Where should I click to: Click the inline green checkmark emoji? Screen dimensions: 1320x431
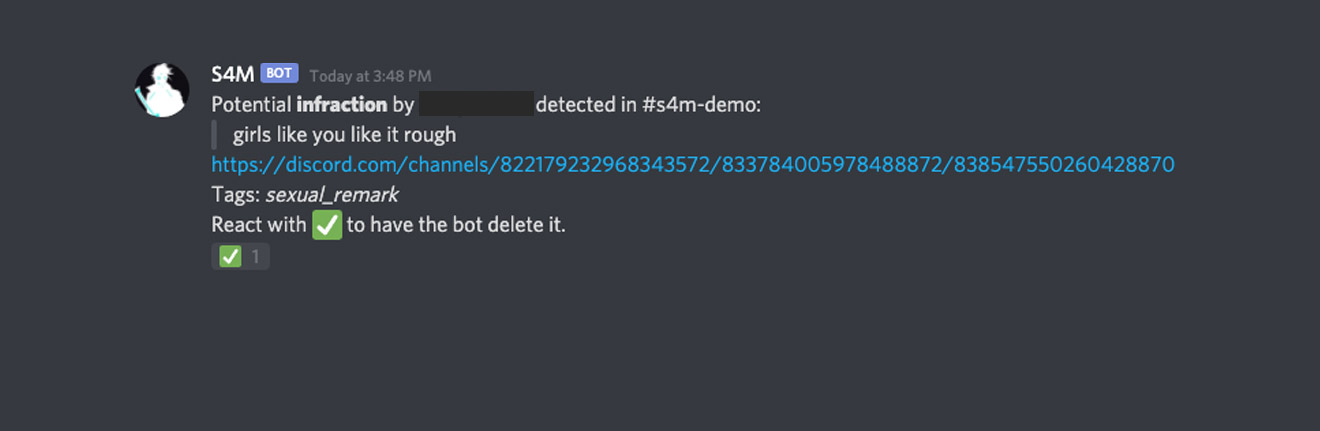[327, 224]
